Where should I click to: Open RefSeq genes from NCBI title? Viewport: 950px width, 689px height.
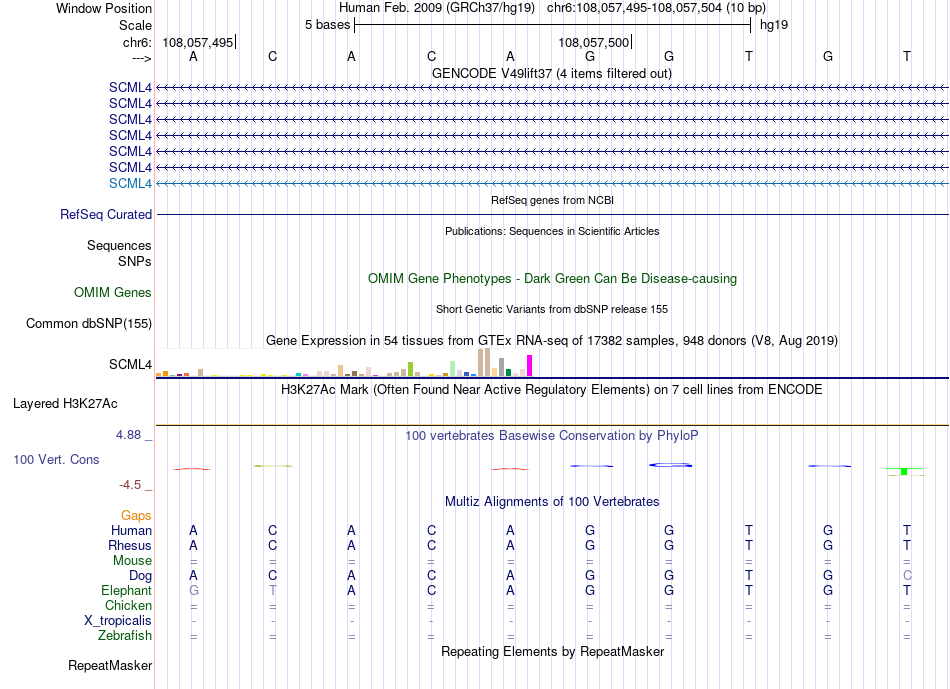552,200
